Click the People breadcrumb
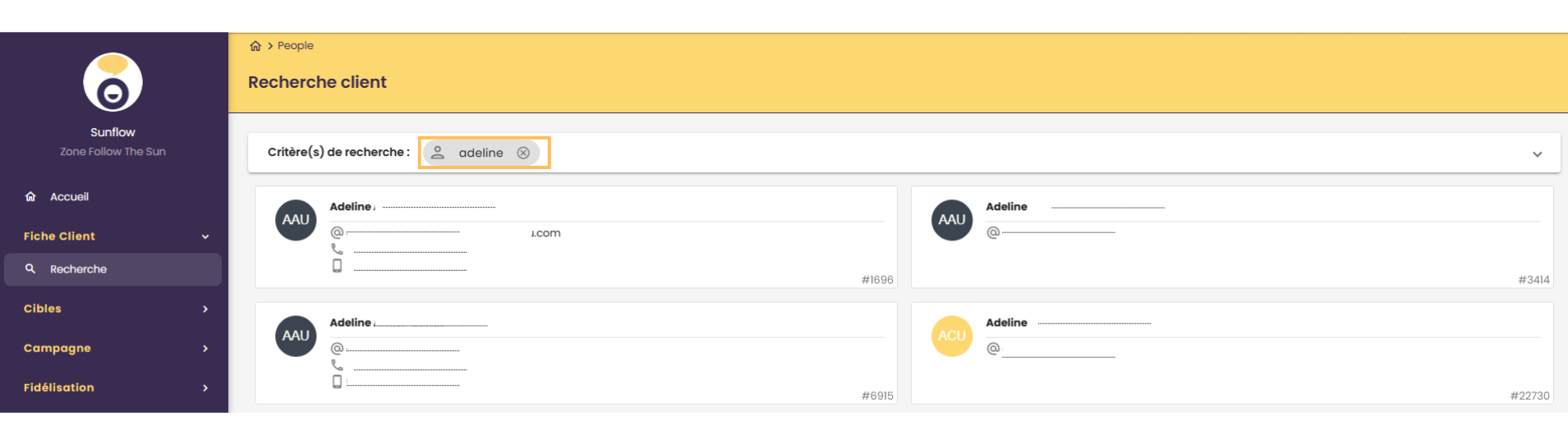The width and height of the screenshot is (1568, 444). (x=296, y=46)
